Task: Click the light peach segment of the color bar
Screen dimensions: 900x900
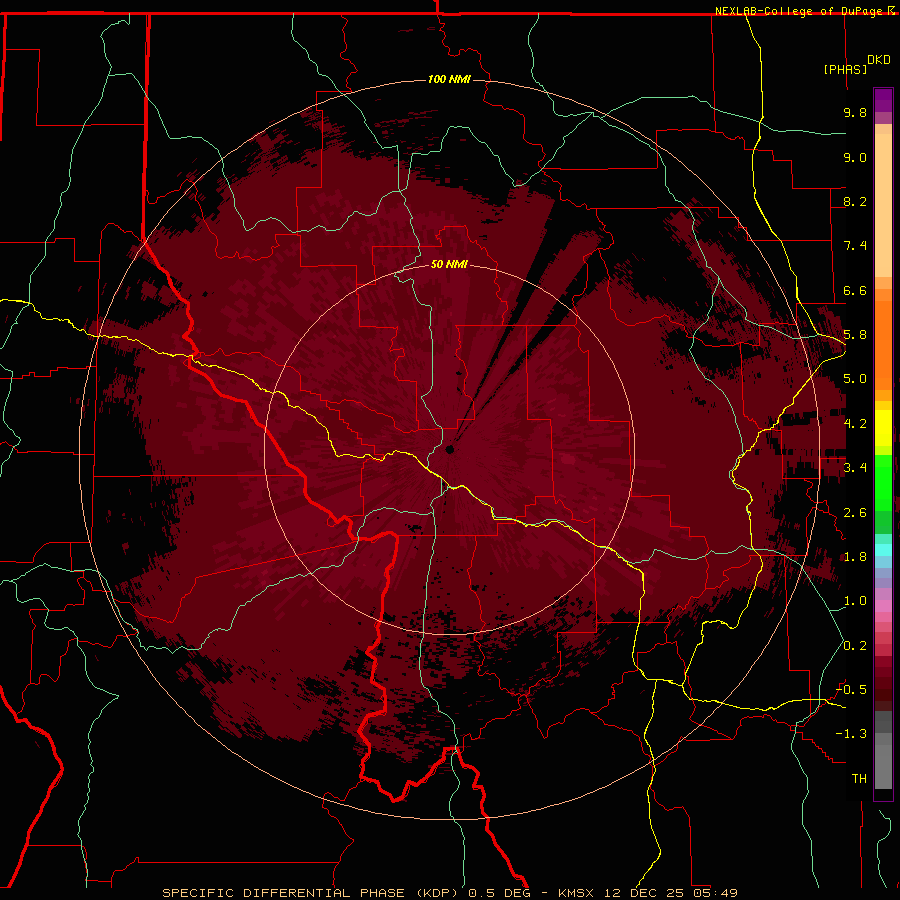Action: (883, 205)
